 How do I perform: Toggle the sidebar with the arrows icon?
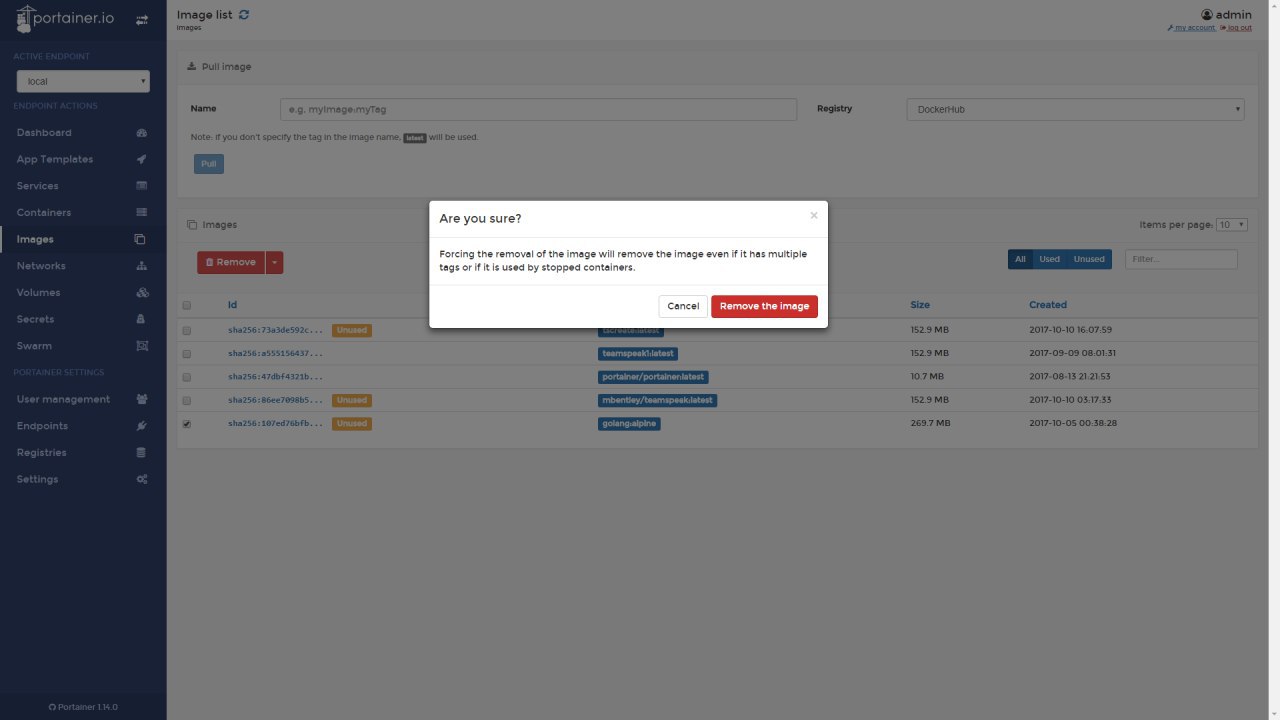[142, 20]
